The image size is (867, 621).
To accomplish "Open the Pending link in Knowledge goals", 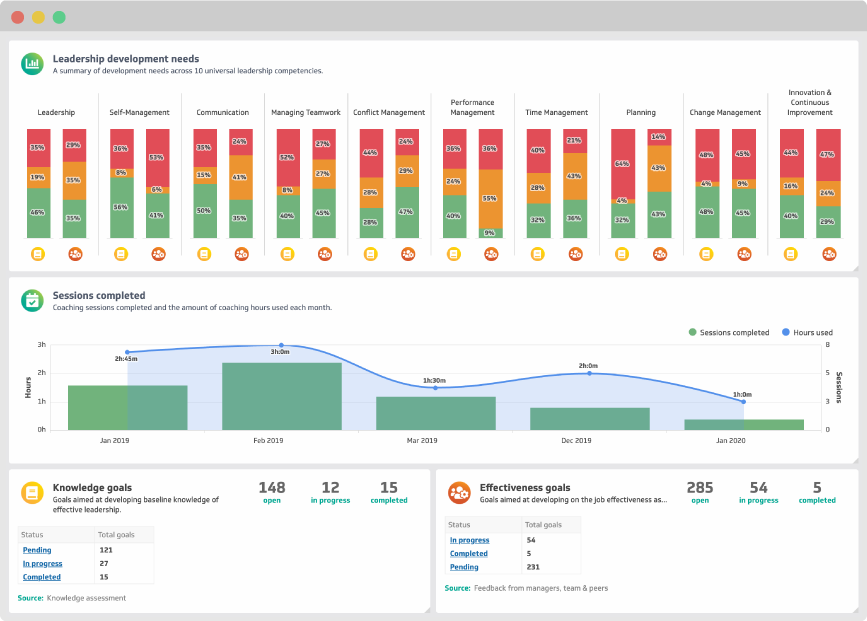I will pyautogui.click(x=37, y=550).
